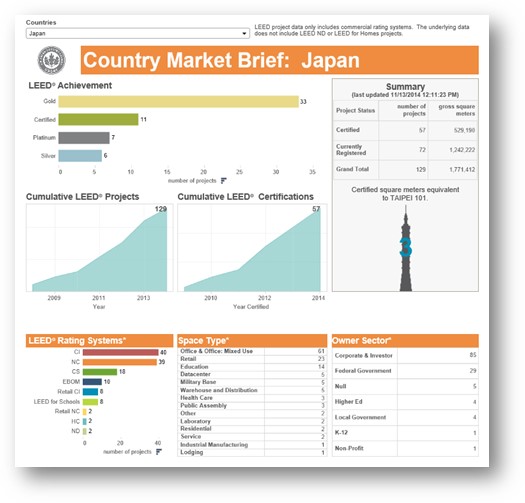Click 'Local Government' owner sector row
525x503 pixels.
point(405,417)
